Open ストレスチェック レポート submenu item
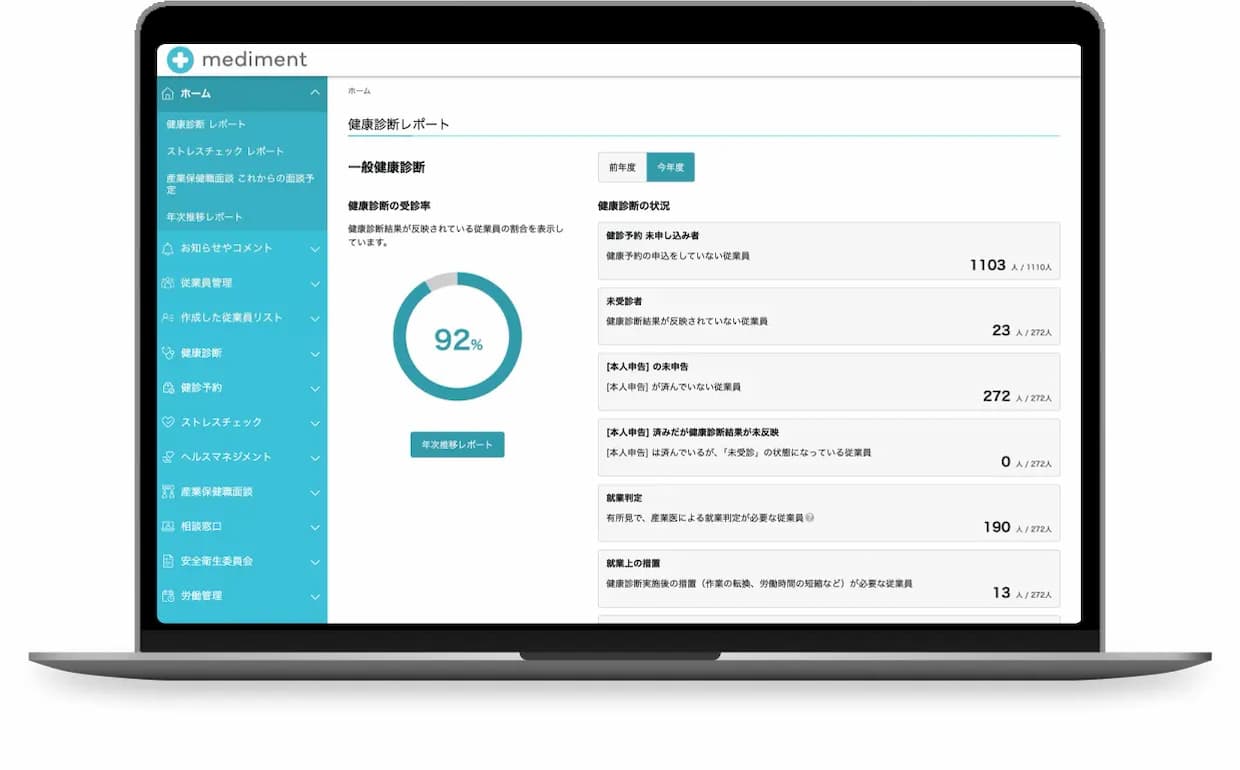This screenshot has width=1240, height=770. tap(225, 151)
